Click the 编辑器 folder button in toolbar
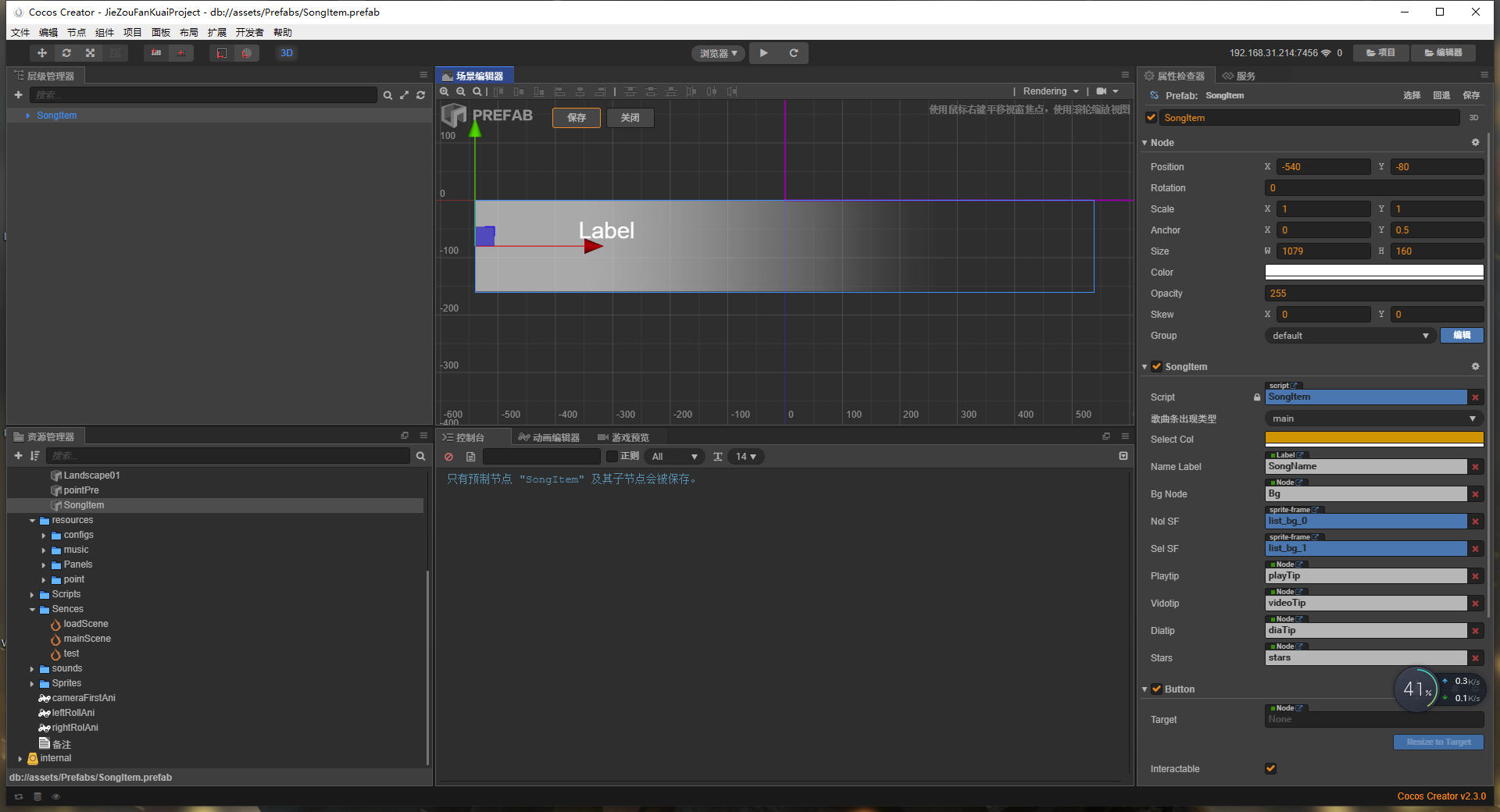This screenshot has height=812, width=1500. 1444,53
